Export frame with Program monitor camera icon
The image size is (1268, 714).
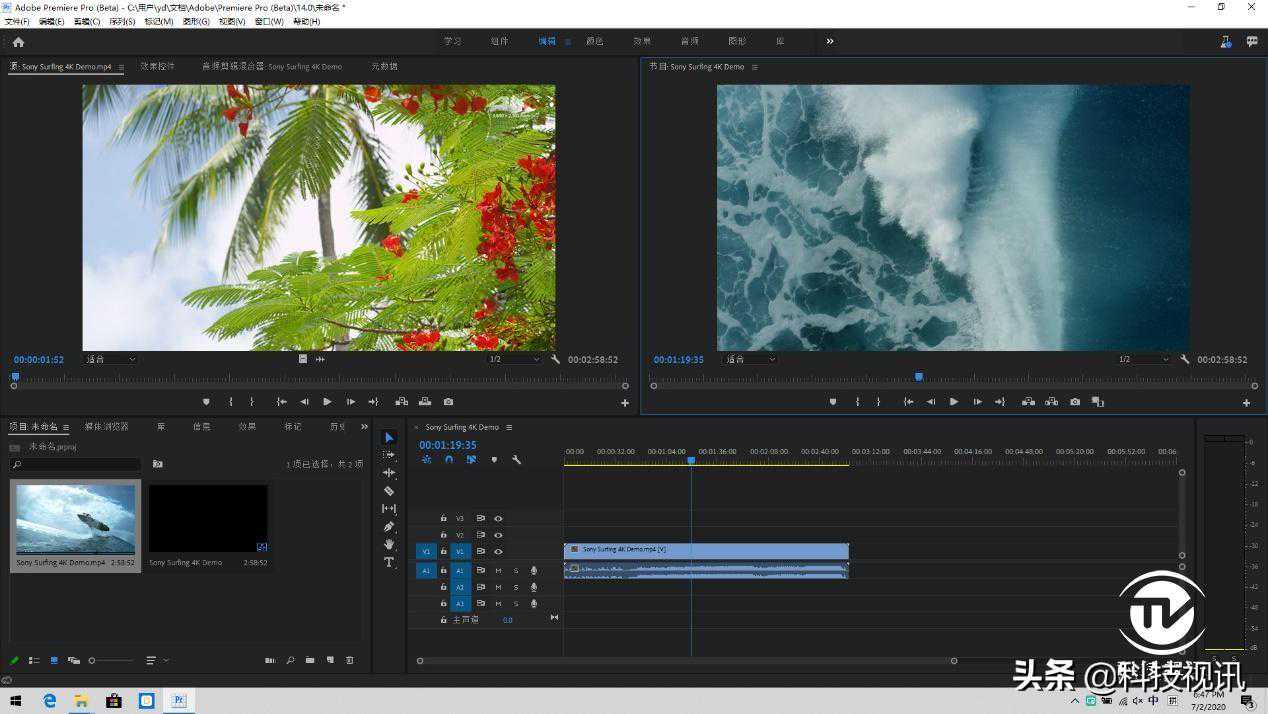click(1075, 402)
